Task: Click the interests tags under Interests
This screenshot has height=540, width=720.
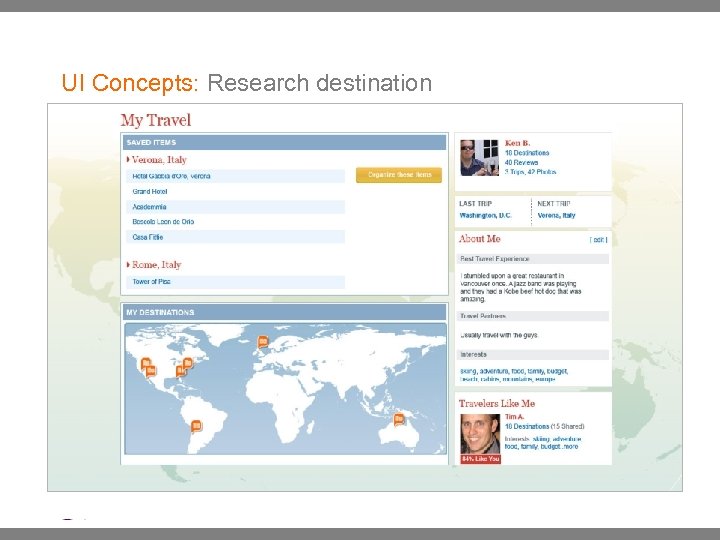Action: tap(514, 375)
